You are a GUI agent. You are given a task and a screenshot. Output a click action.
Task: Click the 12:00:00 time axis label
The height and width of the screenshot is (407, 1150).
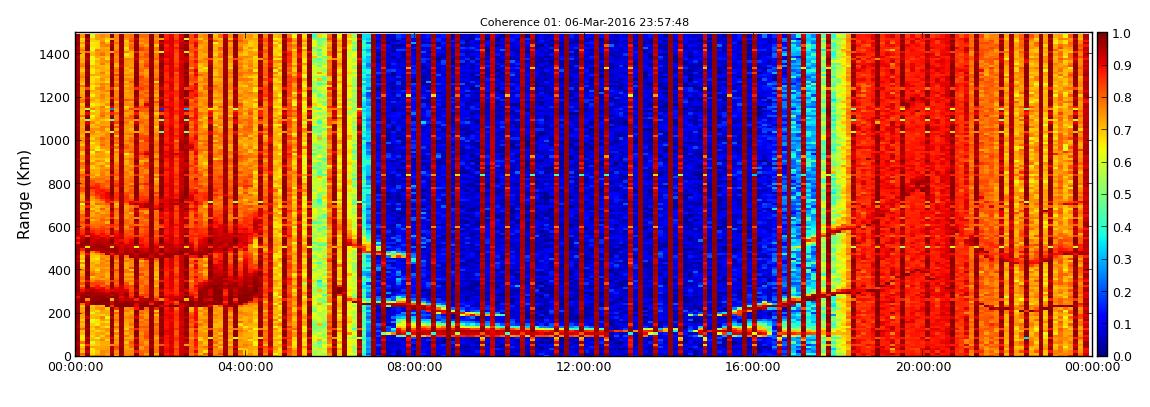click(x=585, y=367)
